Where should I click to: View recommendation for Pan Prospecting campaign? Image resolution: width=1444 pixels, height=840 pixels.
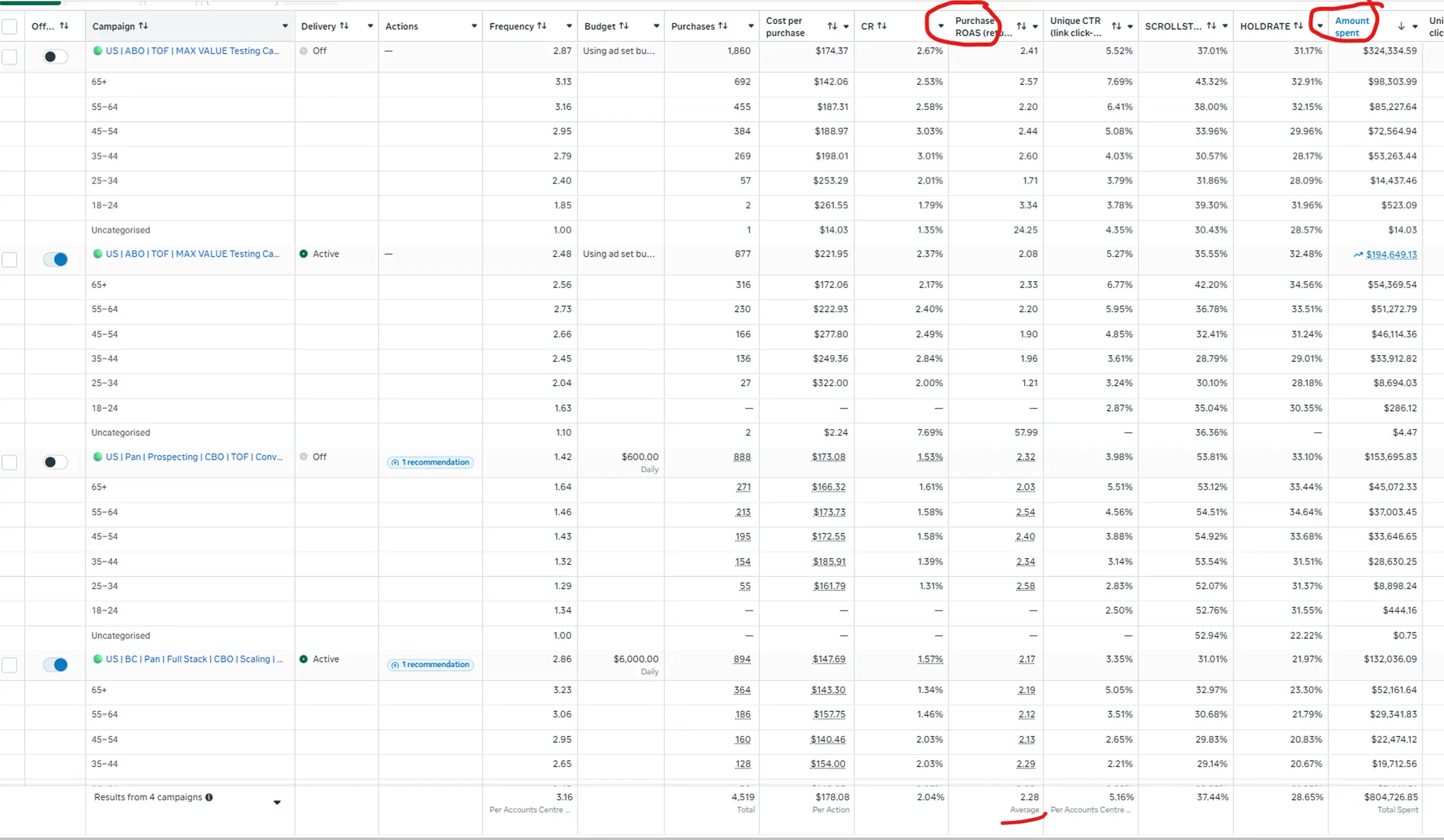(430, 462)
